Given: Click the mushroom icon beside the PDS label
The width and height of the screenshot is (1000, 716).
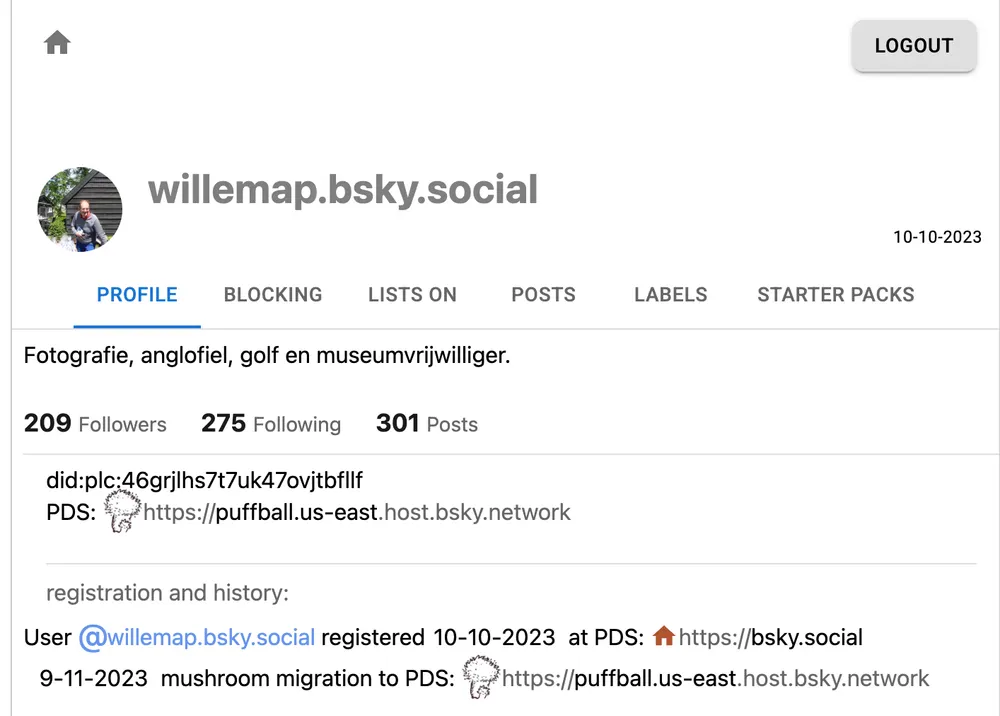Looking at the screenshot, I should (x=122, y=511).
